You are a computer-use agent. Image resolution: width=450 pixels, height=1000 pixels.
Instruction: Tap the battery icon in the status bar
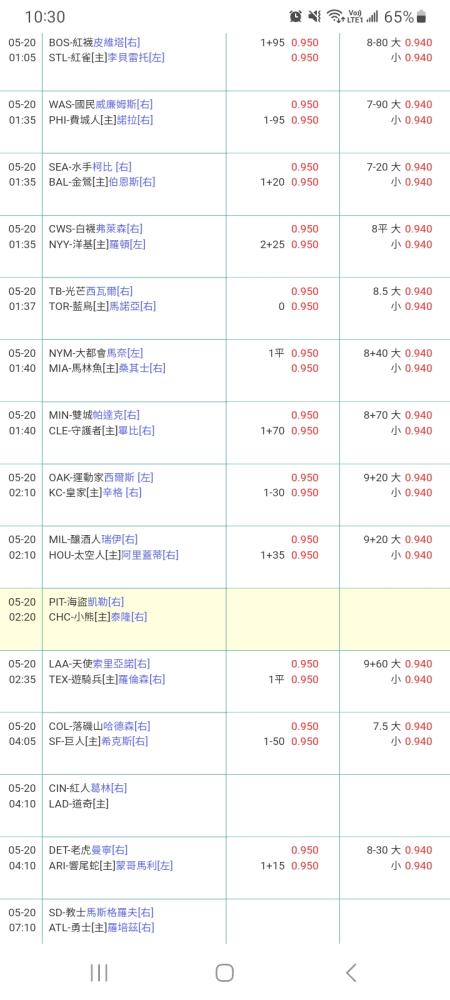pyautogui.click(x=421, y=17)
